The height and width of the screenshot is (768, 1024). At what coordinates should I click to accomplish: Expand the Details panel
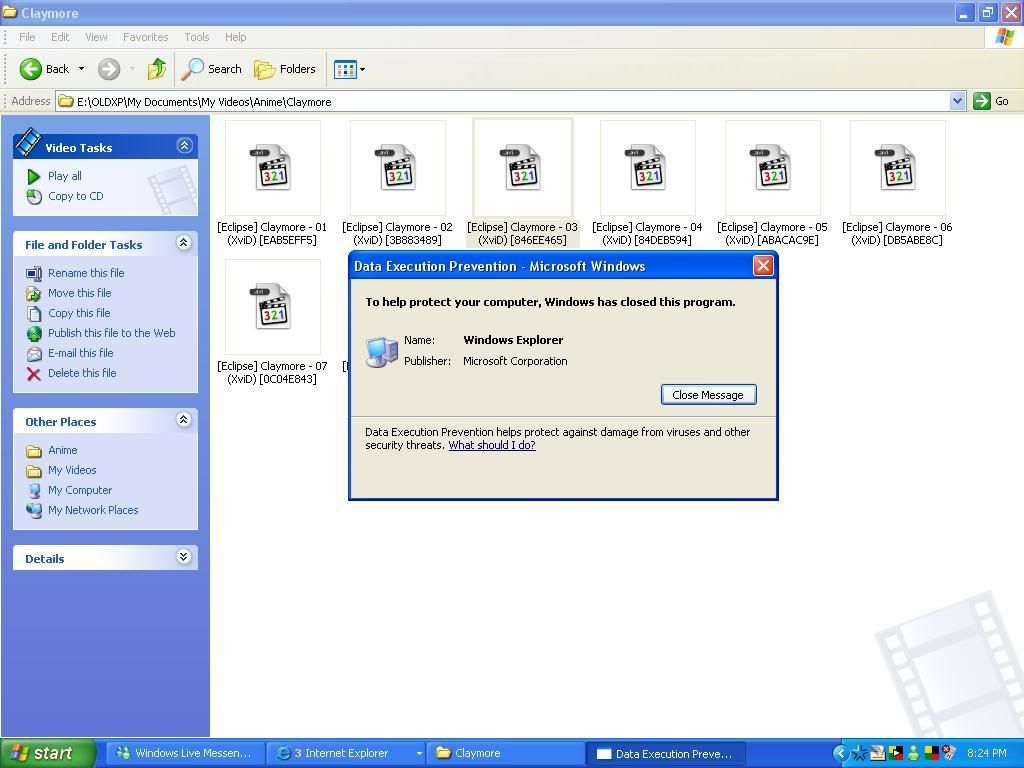pos(184,557)
